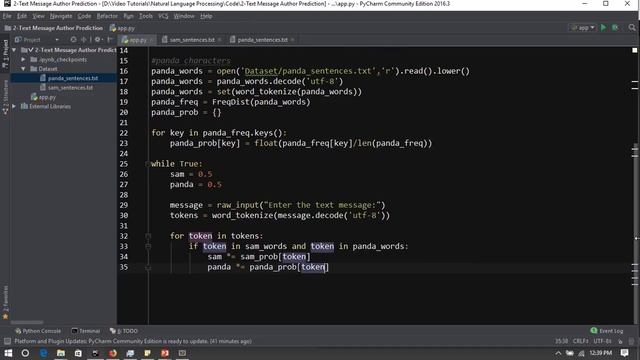Hide the Project panel with hide icon
The width and height of the screenshot is (640, 360).
click(x=109, y=40)
